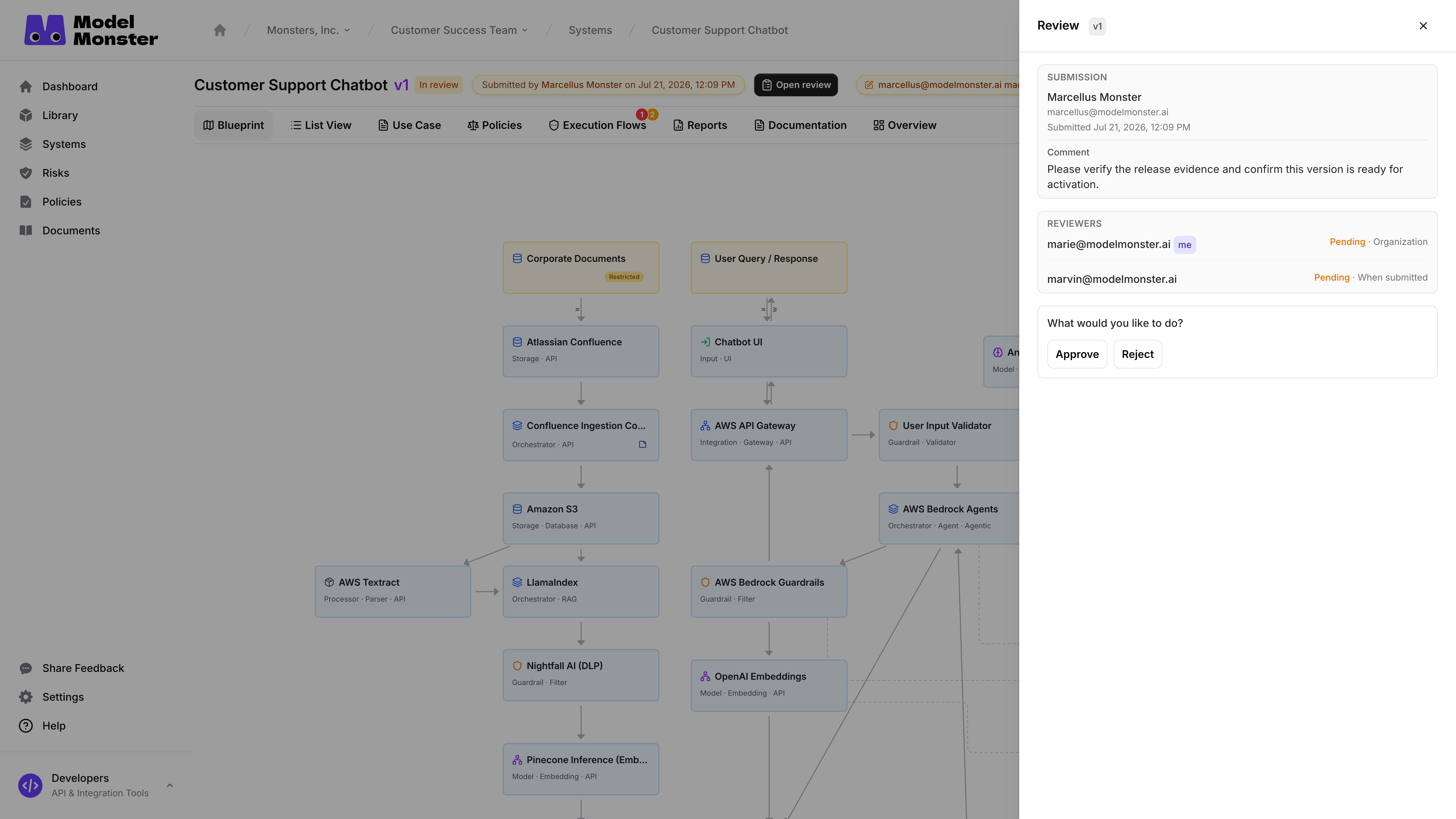The image size is (1456, 819).
Task: Click the In review status badge
Action: [439, 85]
